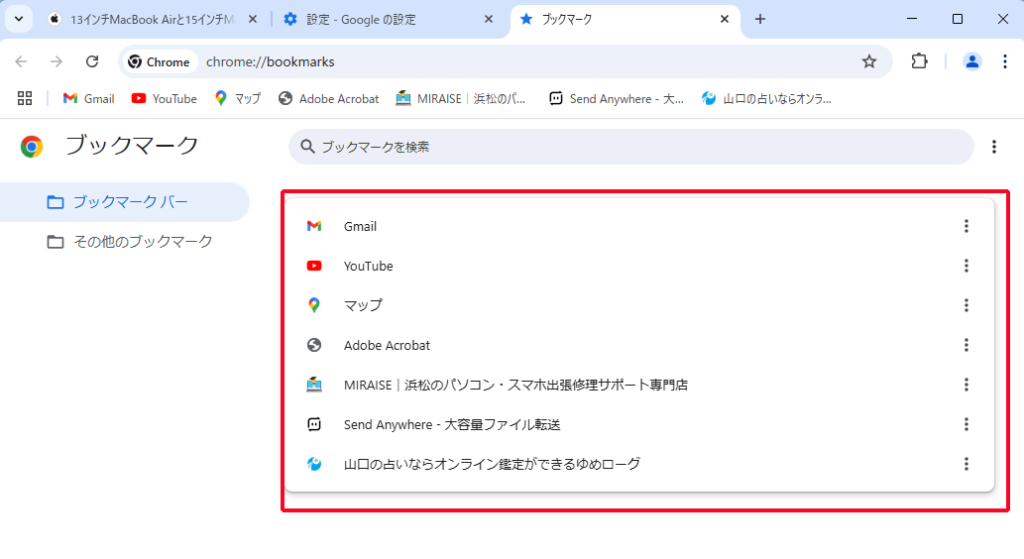Open more actions for マップ bookmark
This screenshot has width=1024, height=559.
coord(966,305)
